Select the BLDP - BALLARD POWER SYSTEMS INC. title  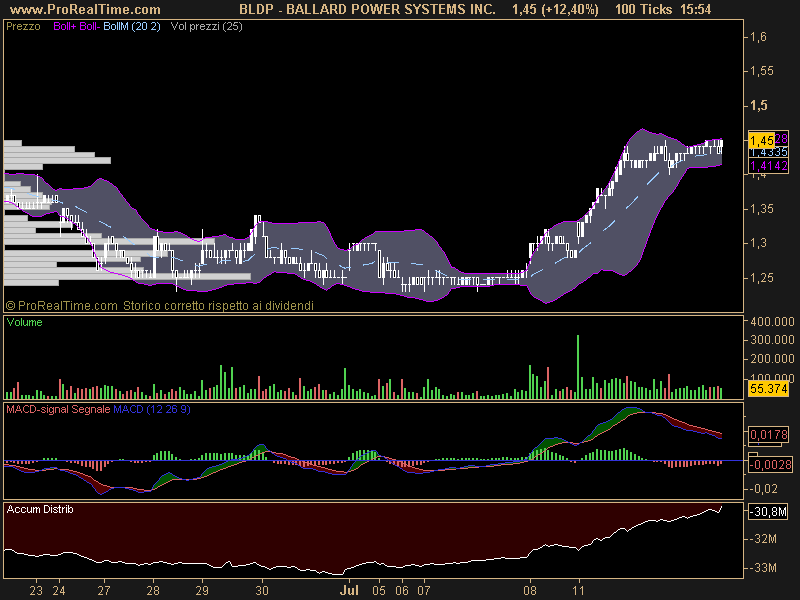click(367, 9)
